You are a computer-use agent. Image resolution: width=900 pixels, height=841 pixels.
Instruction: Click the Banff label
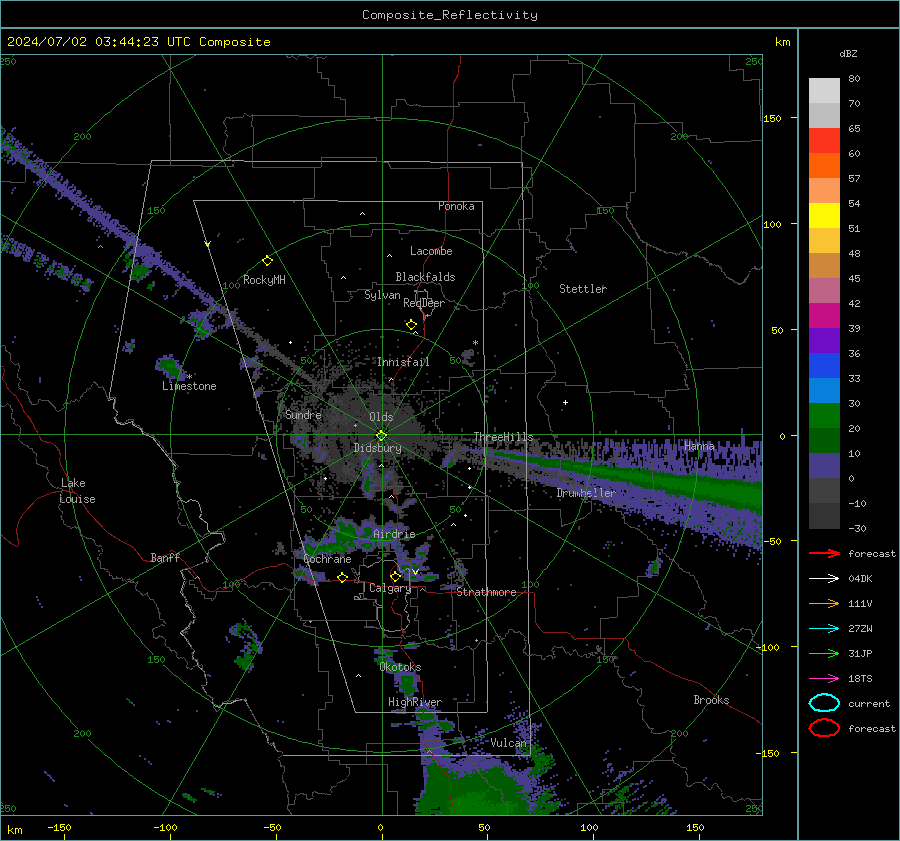(x=165, y=557)
